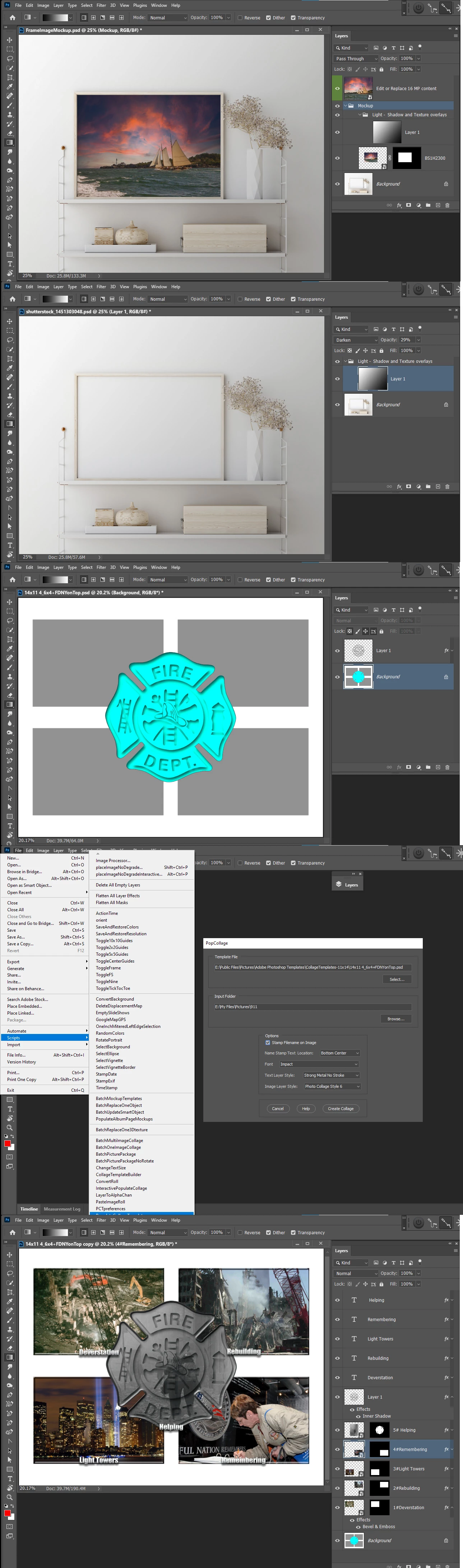Image resolution: width=463 pixels, height=1568 pixels.
Task: Open gradient Mode dropdown in FrameImageMockup window
Action: coord(168,18)
